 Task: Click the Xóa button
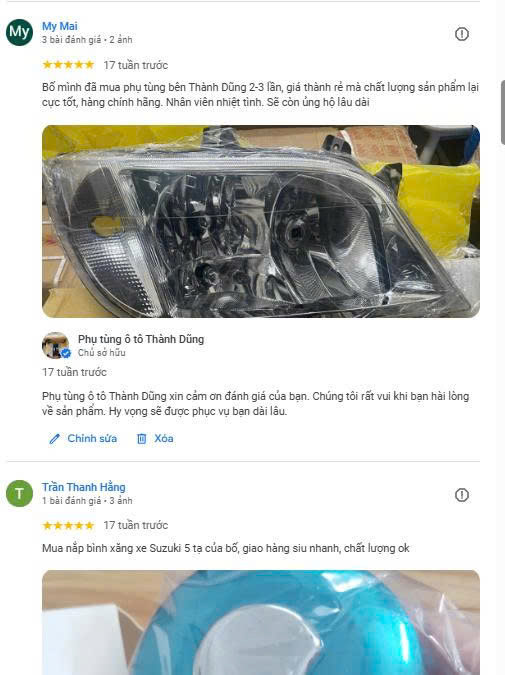(155, 439)
